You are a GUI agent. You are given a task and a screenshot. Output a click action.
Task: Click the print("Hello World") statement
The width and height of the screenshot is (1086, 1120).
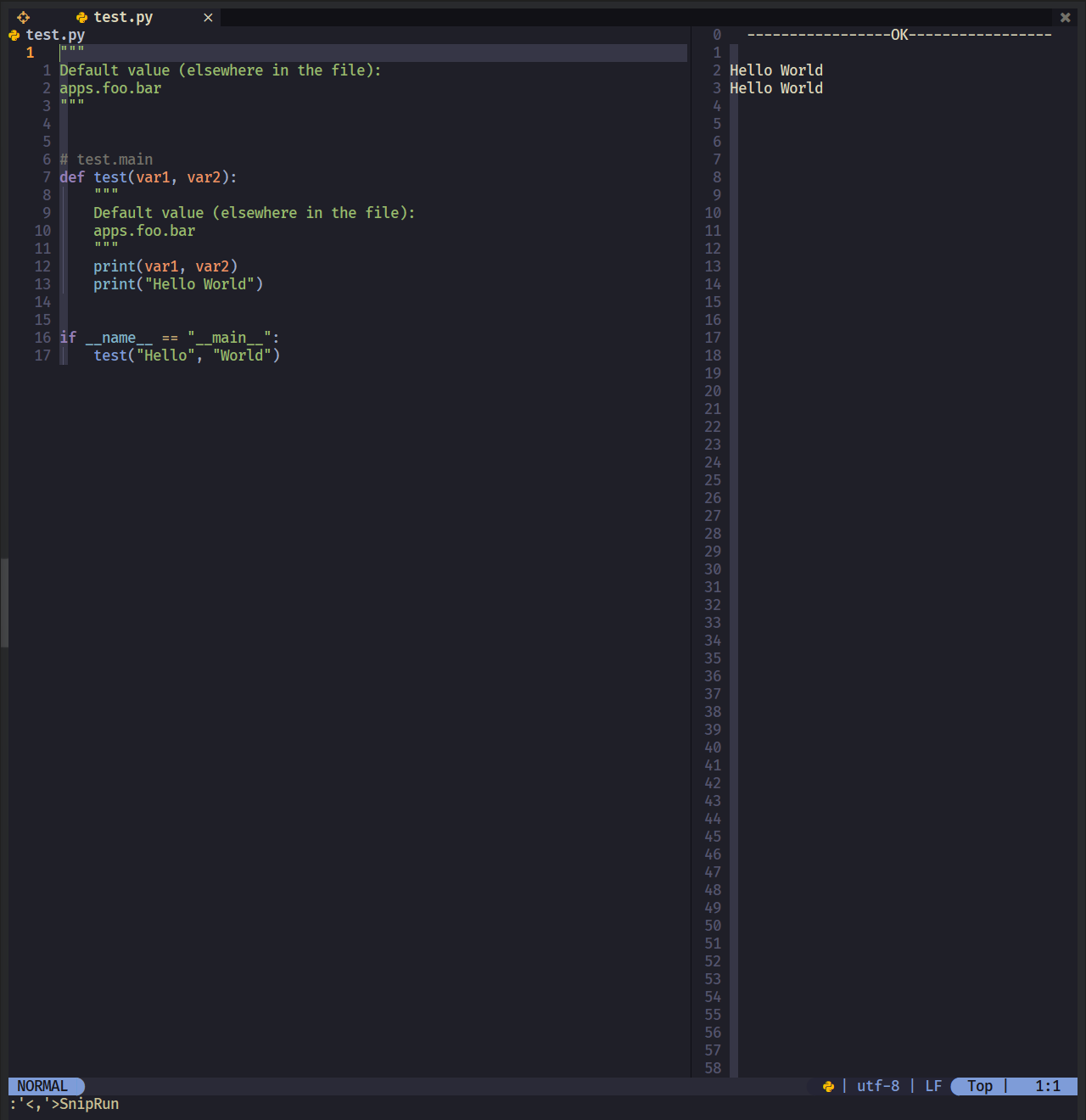[178, 284]
